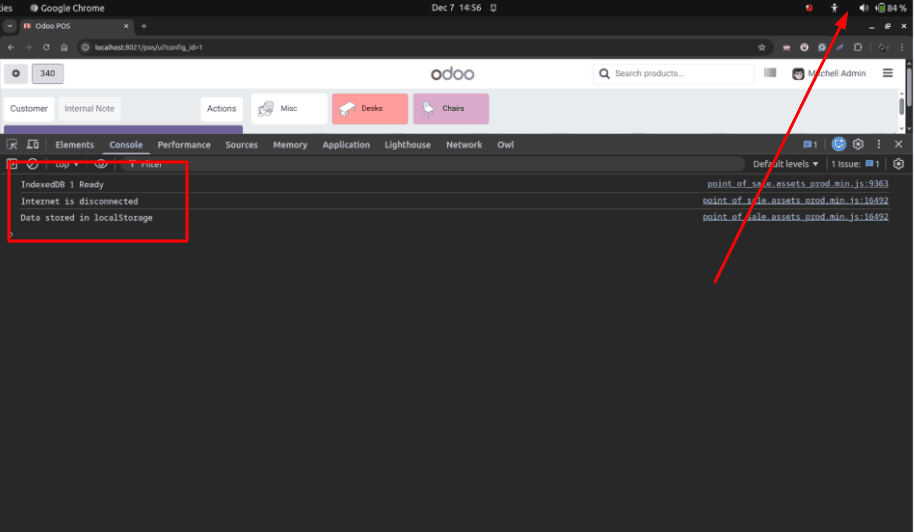
Task: Open the Owl tab in DevTools
Action: point(505,145)
